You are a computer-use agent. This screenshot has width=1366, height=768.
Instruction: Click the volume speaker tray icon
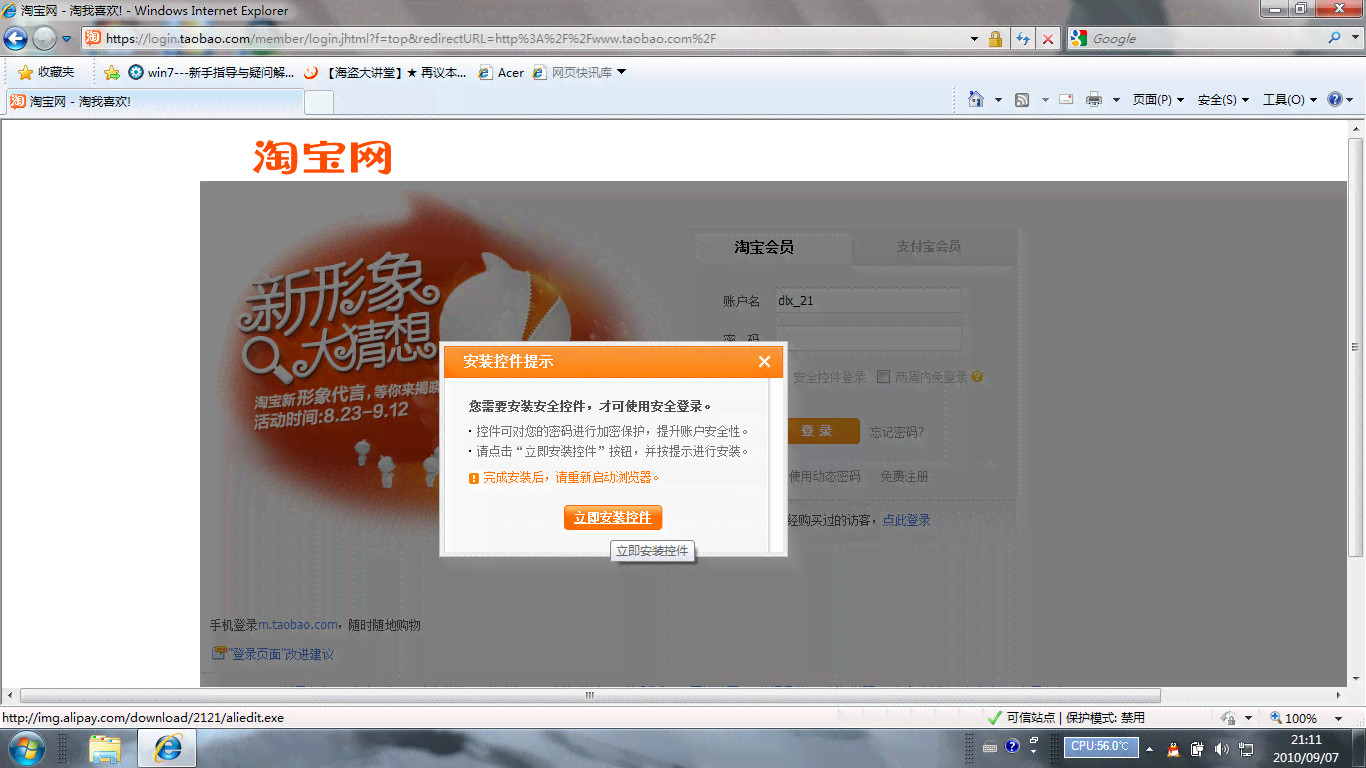pos(1221,748)
